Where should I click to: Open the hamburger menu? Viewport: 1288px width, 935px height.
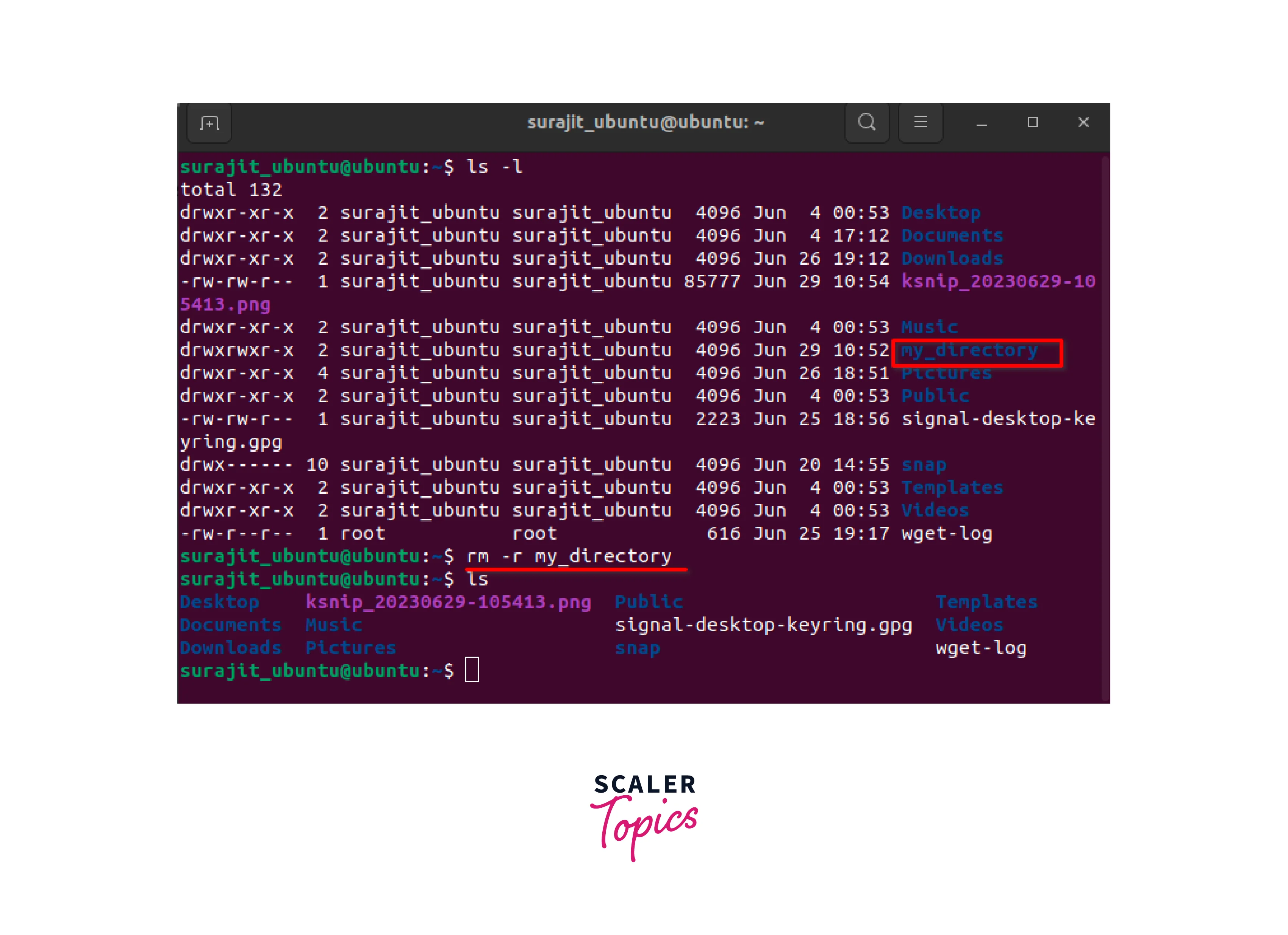[920, 123]
